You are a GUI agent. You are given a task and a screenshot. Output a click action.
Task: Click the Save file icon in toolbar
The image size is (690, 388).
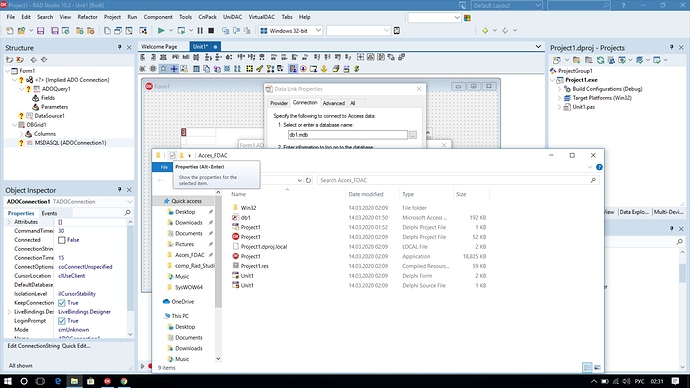[x=40, y=31]
